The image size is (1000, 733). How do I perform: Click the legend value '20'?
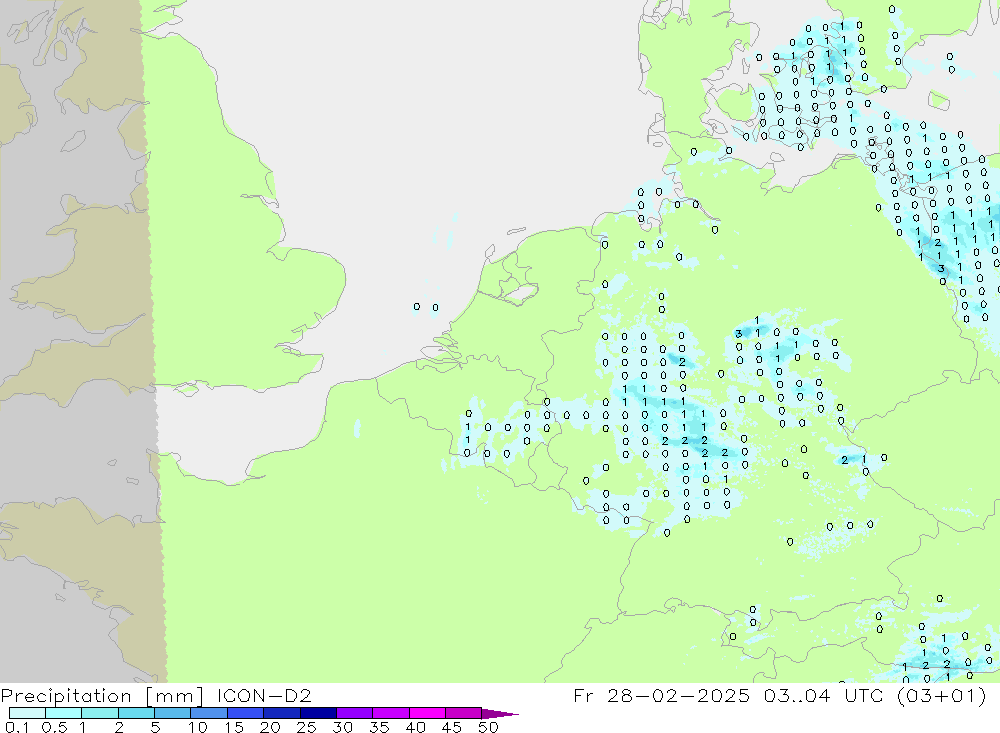[x=270, y=727]
